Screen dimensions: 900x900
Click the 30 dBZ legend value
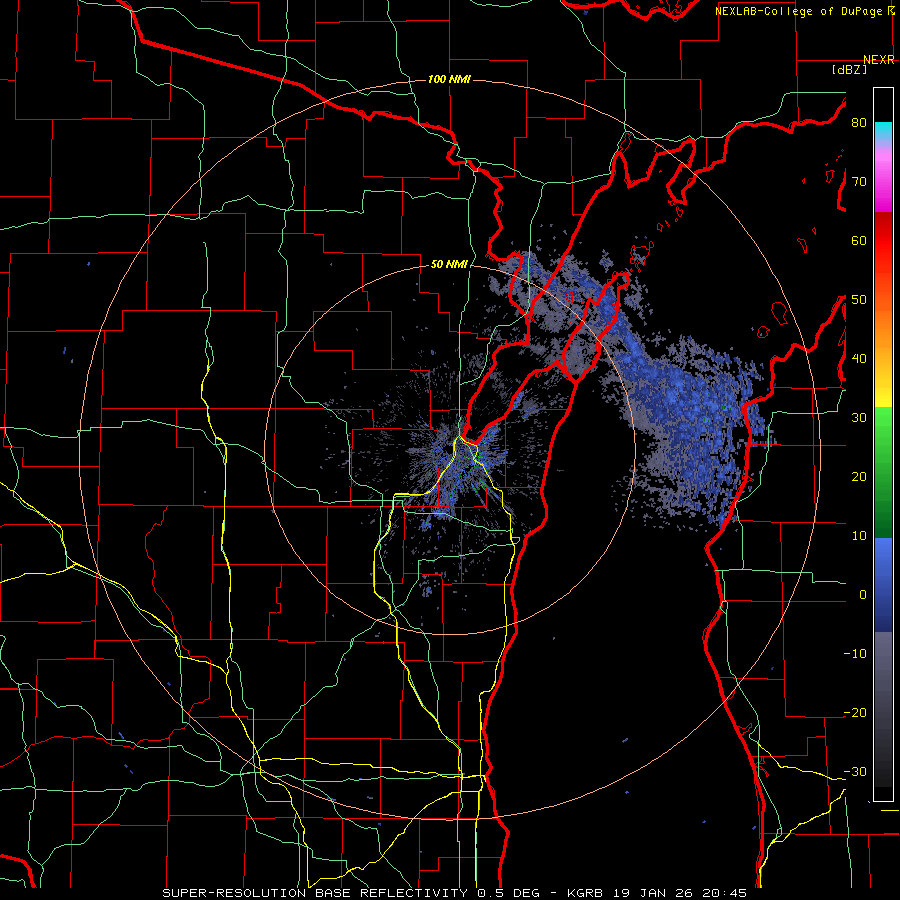tap(859, 417)
